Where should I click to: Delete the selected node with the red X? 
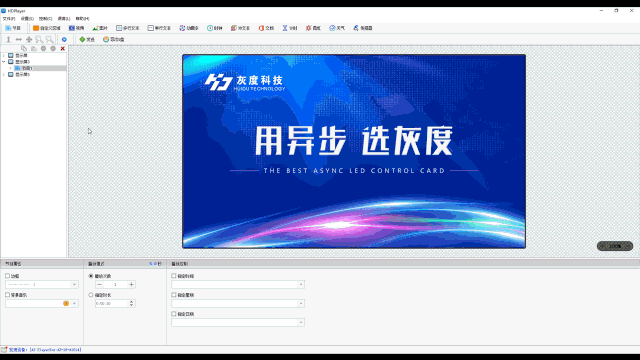coord(62,49)
